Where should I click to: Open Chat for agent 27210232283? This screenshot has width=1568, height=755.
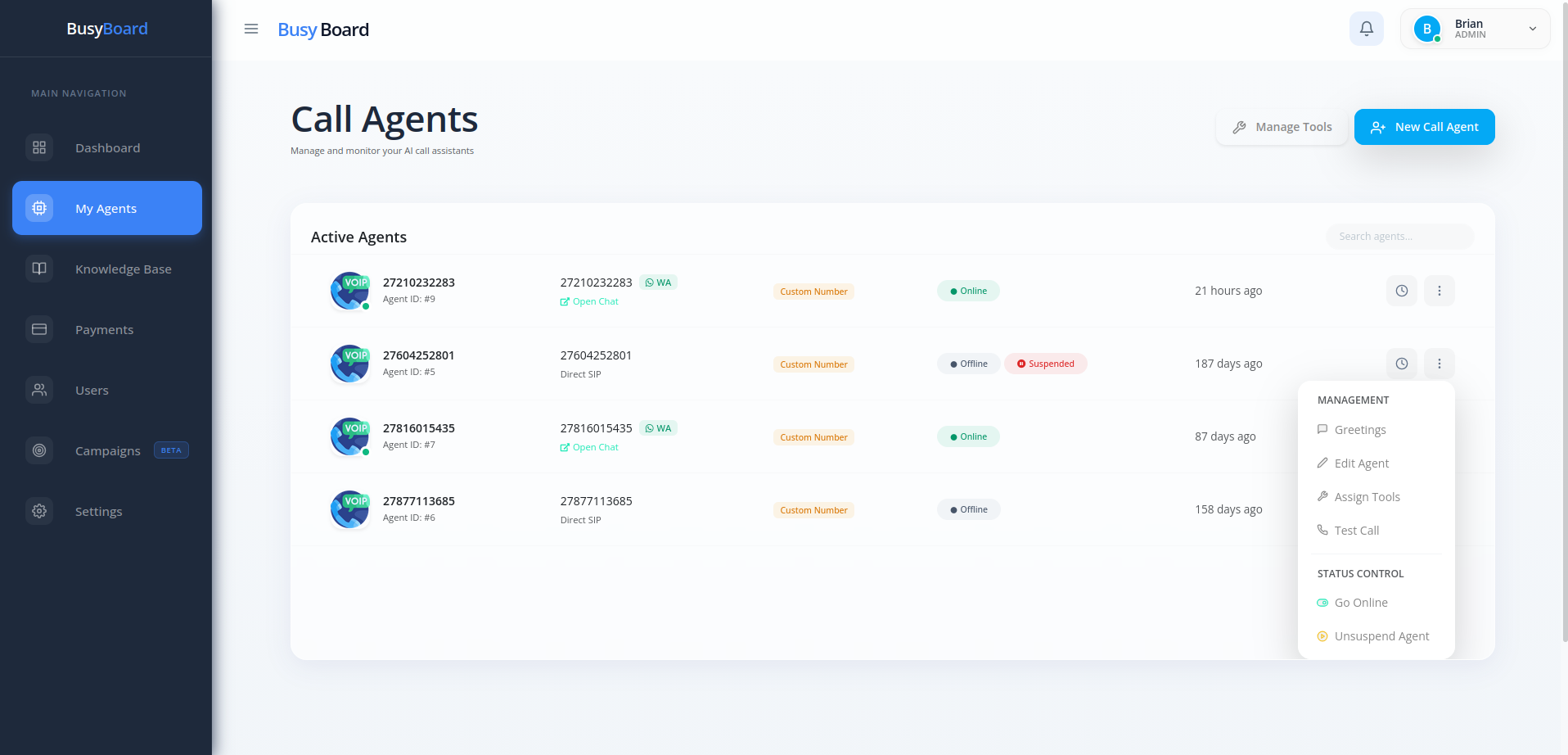pos(588,301)
